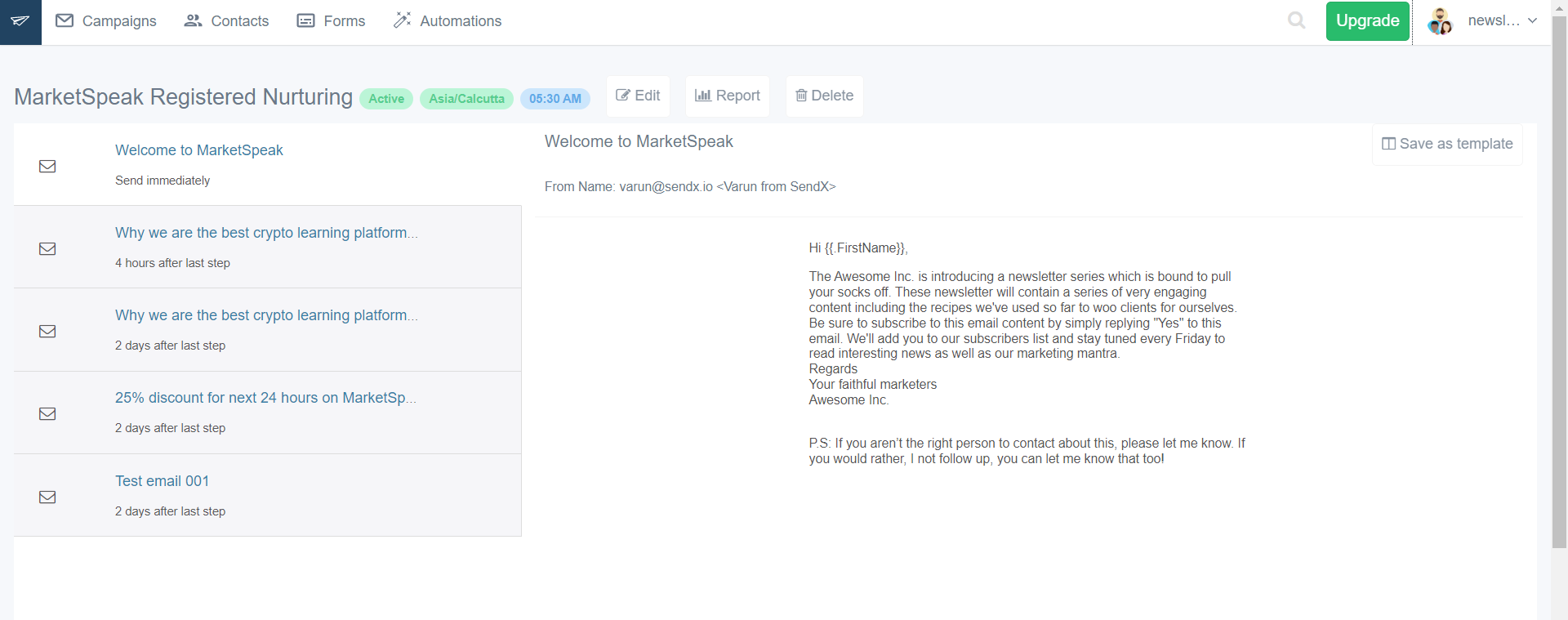
Task: Click the Delete button
Action: pos(824,96)
